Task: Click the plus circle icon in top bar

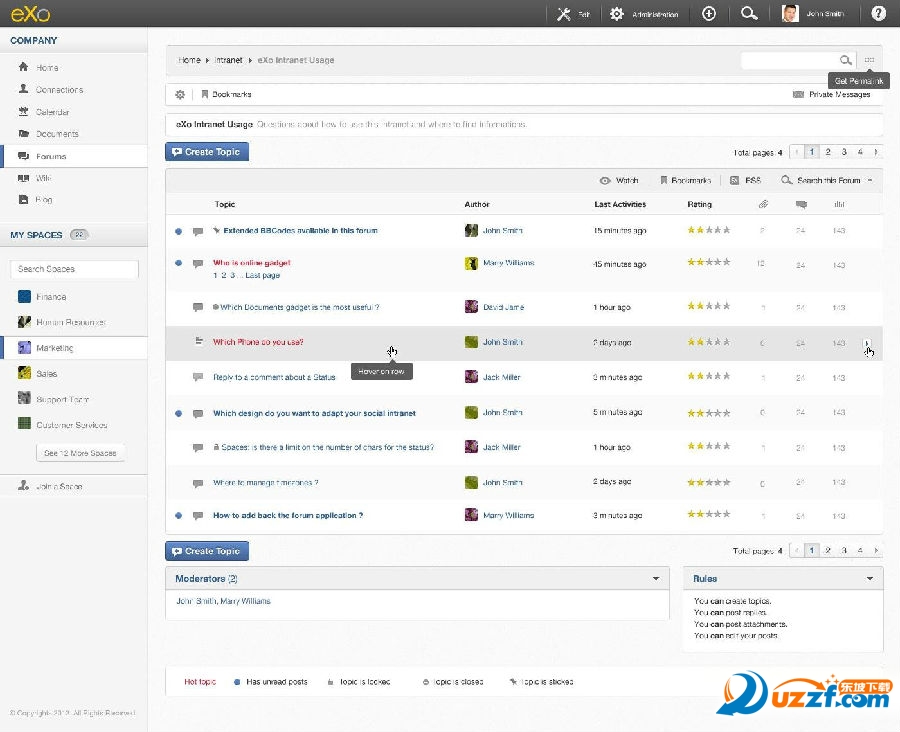Action: (x=709, y=14)
